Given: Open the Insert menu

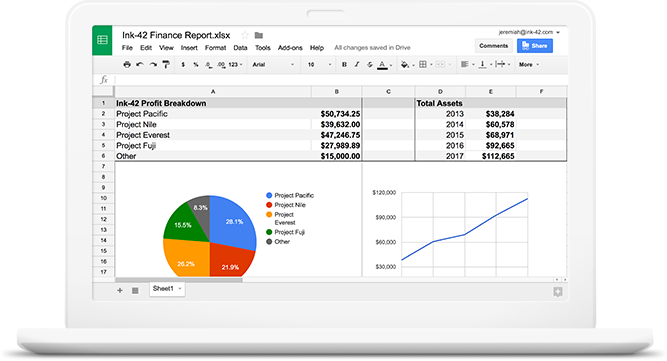Looking at the screenshot, I should click(x=189, y=48).
